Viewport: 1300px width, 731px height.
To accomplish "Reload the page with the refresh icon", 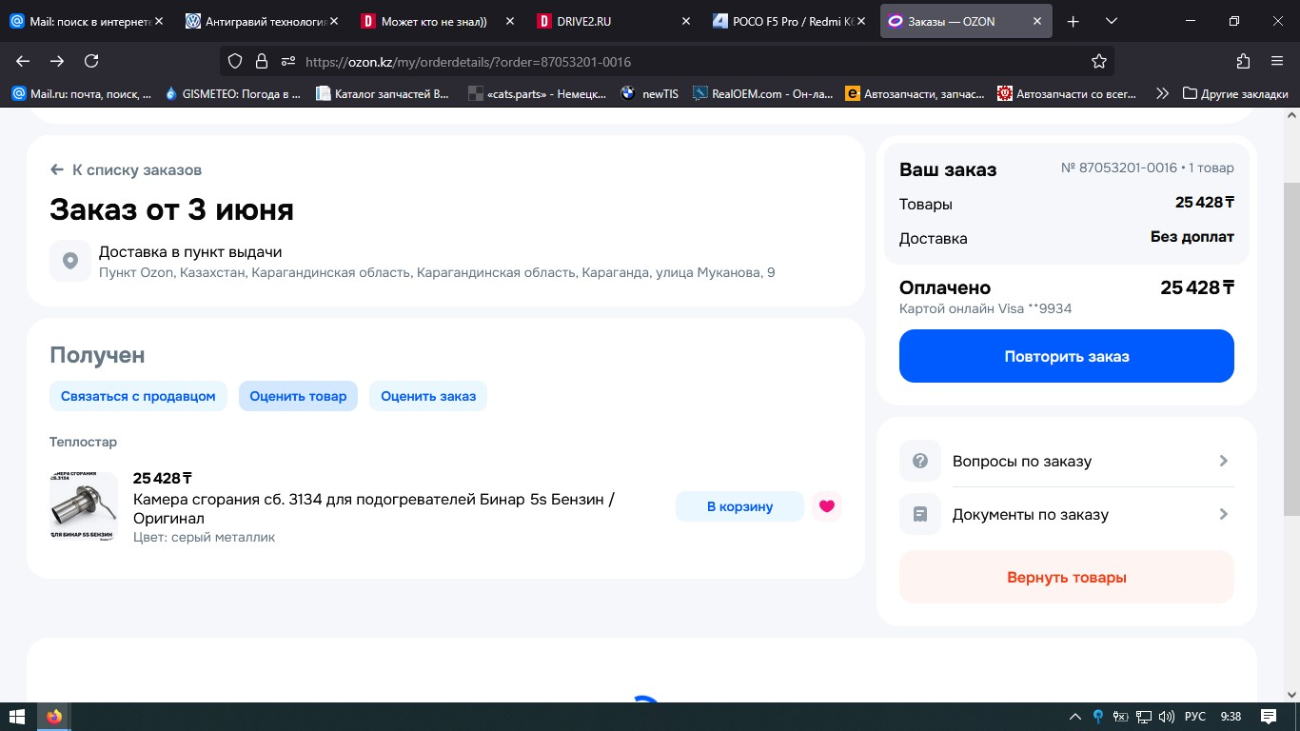I will coord(91,61).
